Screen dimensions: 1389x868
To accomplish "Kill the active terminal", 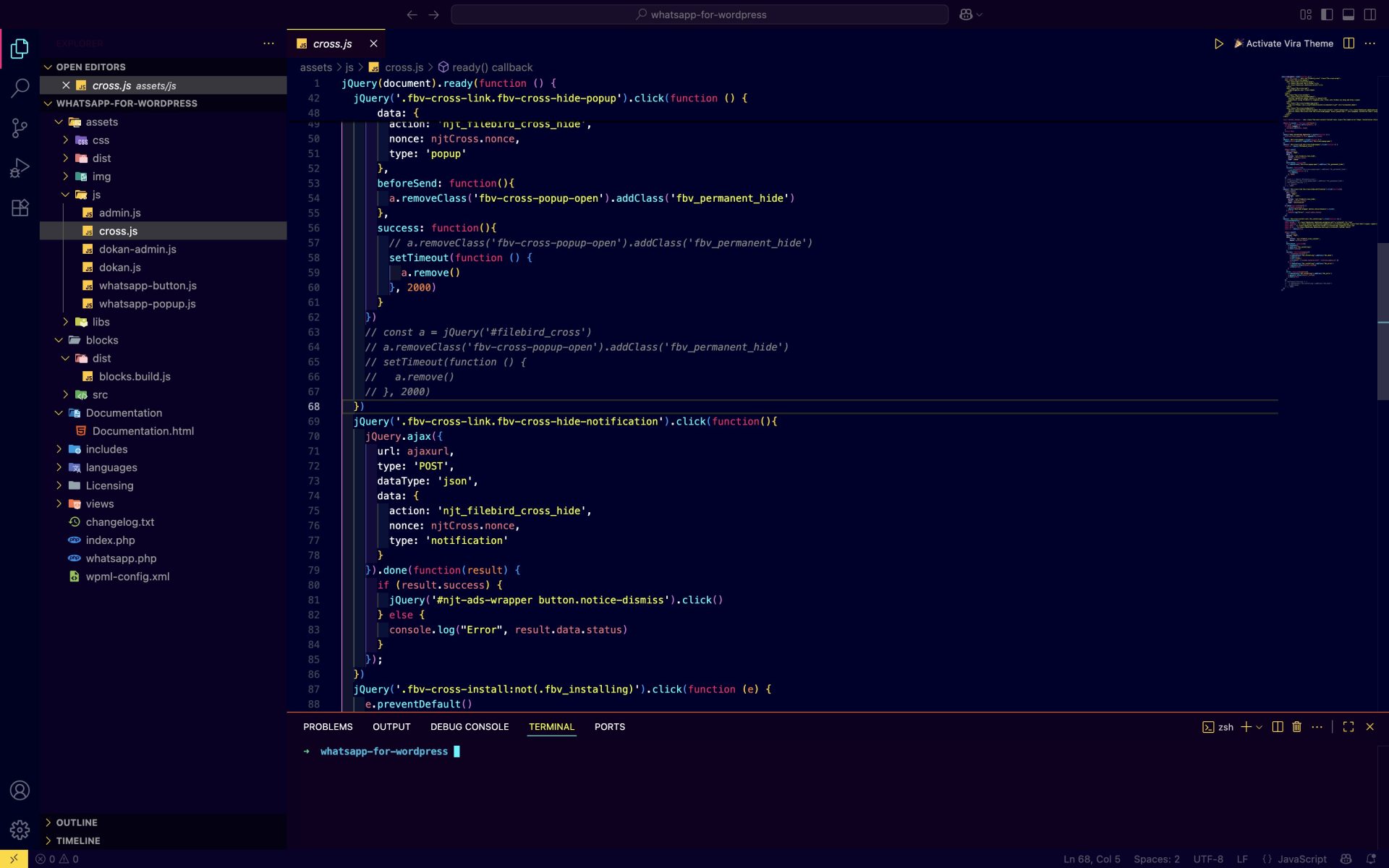I will point(1296,726).
